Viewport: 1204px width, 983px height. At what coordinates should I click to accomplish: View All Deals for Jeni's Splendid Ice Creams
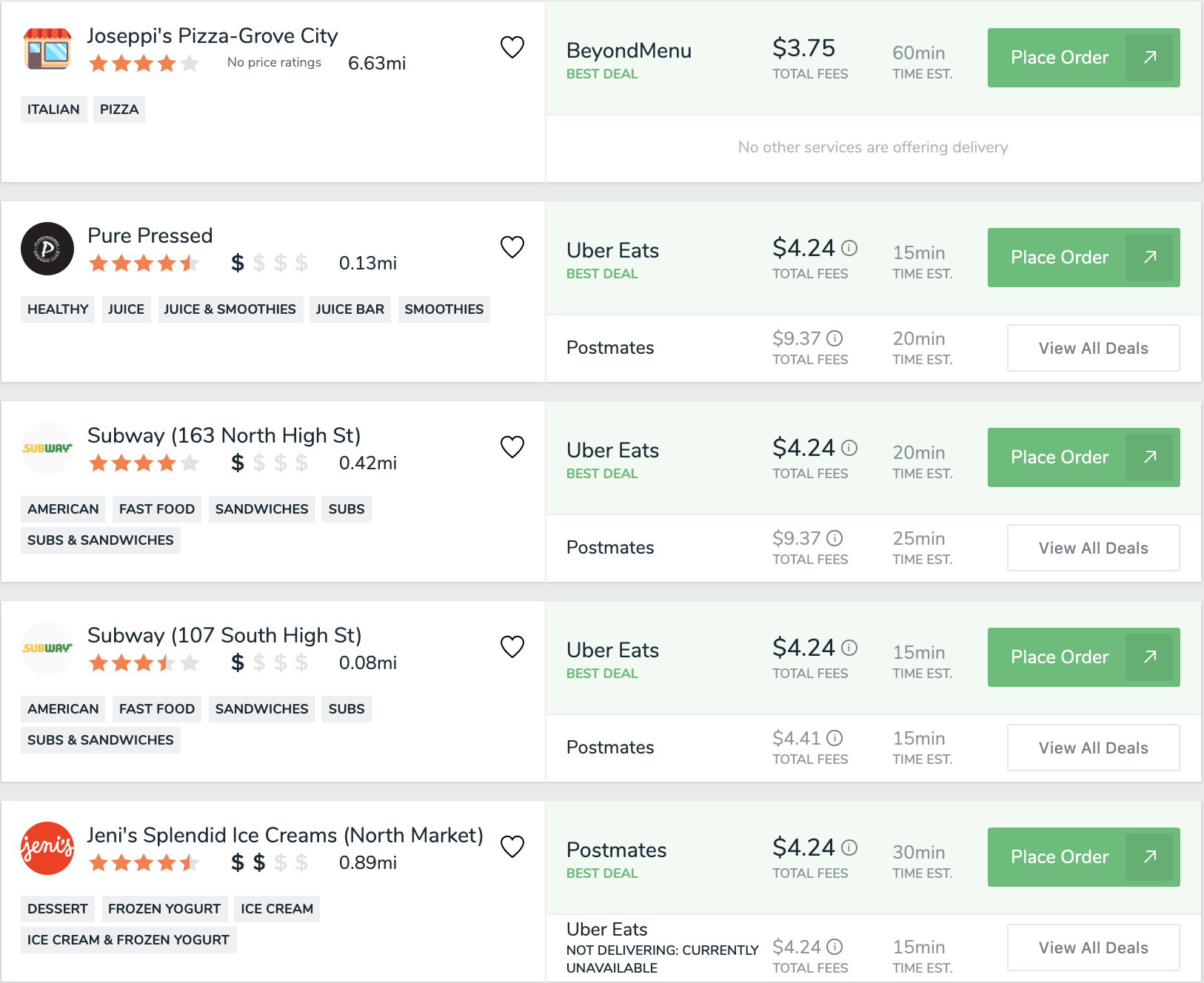coord(1094,947)
